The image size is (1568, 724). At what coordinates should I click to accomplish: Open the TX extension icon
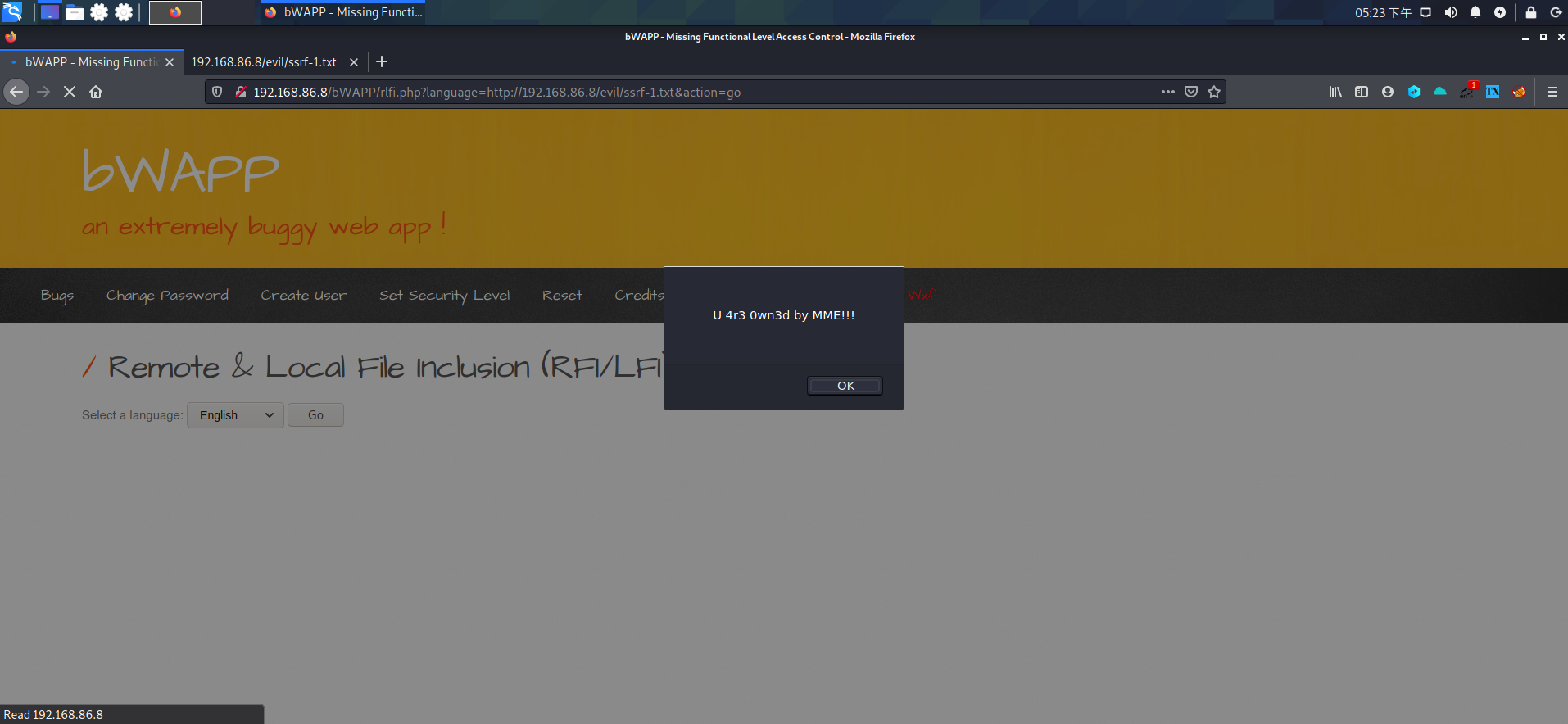tap(1493, 92)
